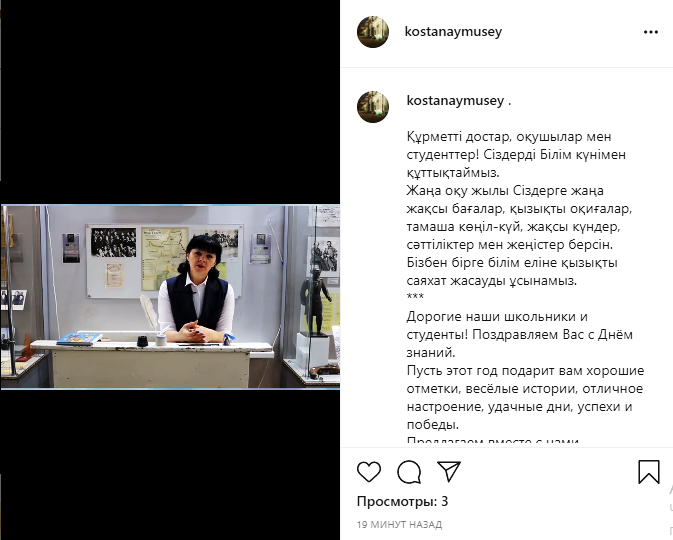Click the Kazakh greeting caption paragraph

pos(519,209)
